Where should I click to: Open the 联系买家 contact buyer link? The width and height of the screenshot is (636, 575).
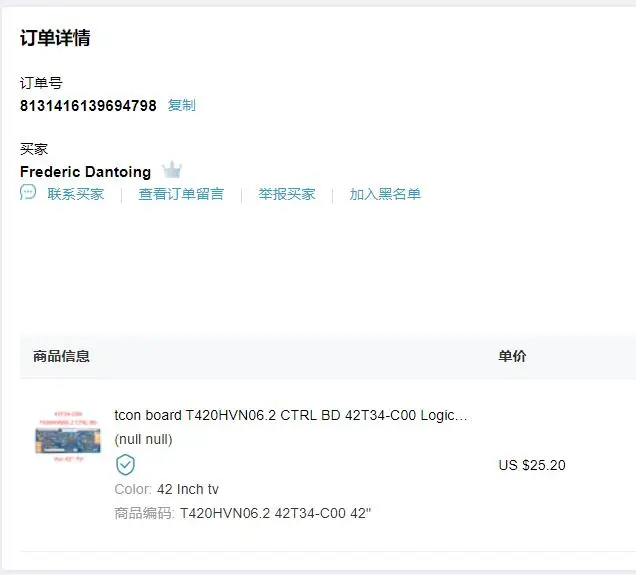point(76,194)
